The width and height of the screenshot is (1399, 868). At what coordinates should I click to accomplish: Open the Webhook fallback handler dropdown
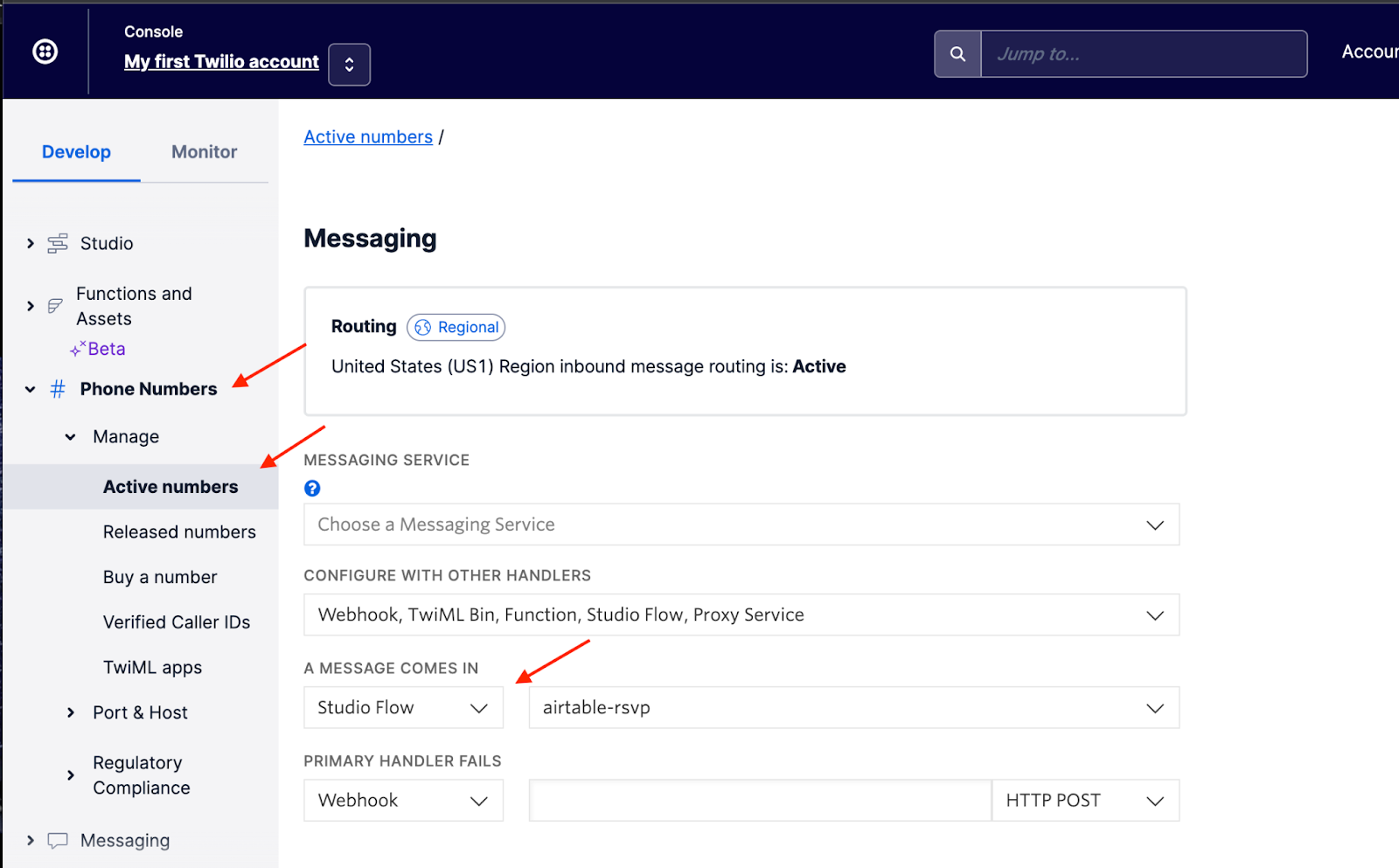[403, 801]
